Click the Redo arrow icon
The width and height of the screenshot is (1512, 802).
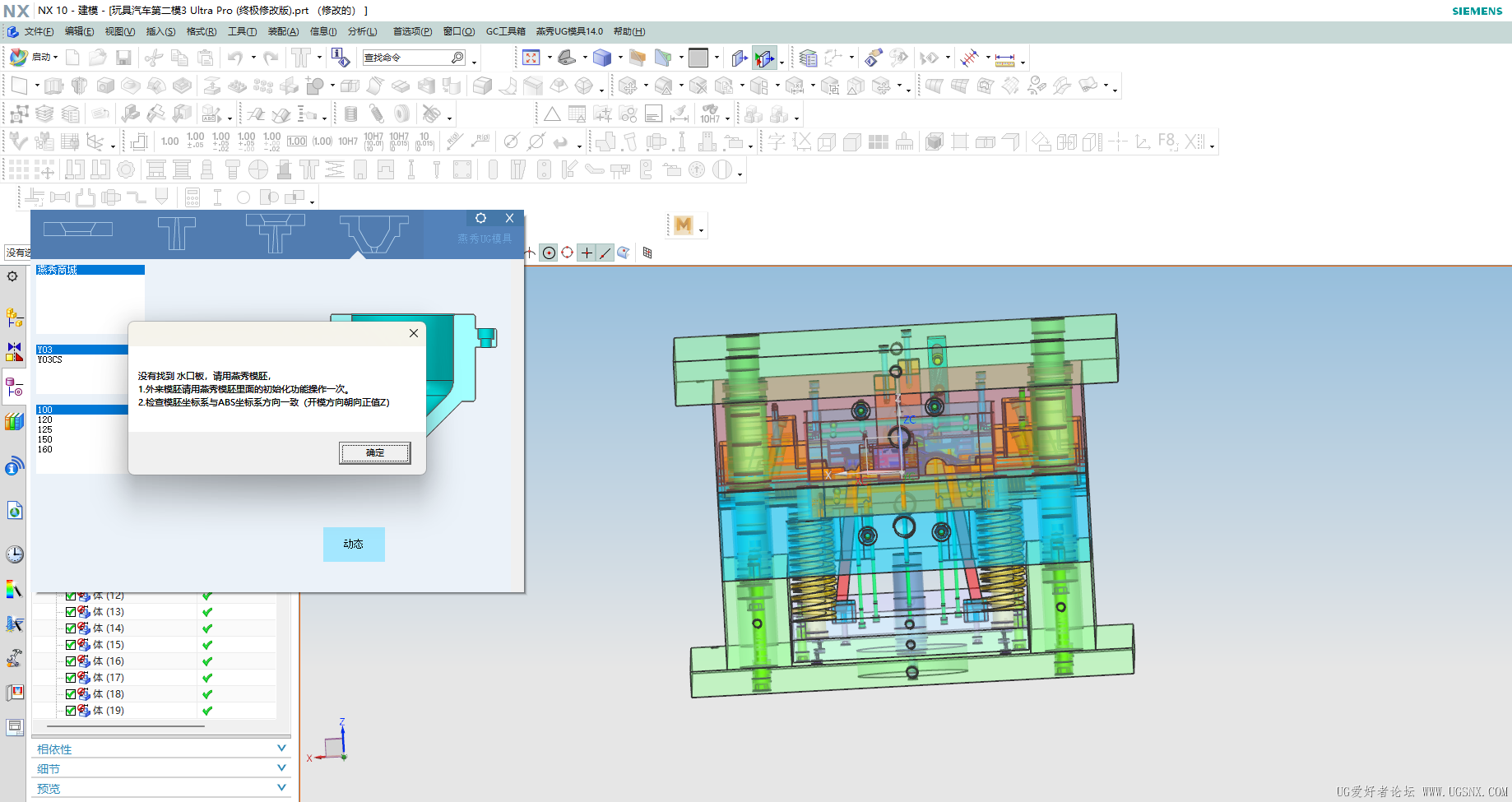tap(271, 58)
